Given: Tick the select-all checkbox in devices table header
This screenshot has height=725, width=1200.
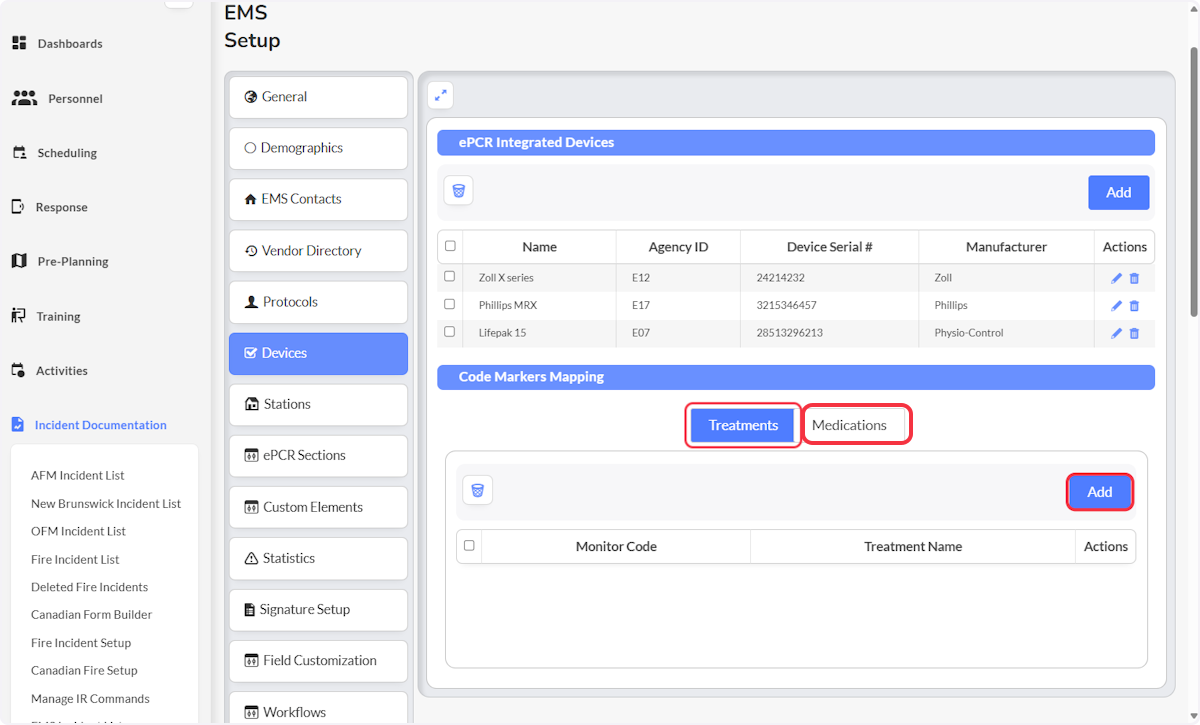Looking at the screenshot, I should point(450,246).
